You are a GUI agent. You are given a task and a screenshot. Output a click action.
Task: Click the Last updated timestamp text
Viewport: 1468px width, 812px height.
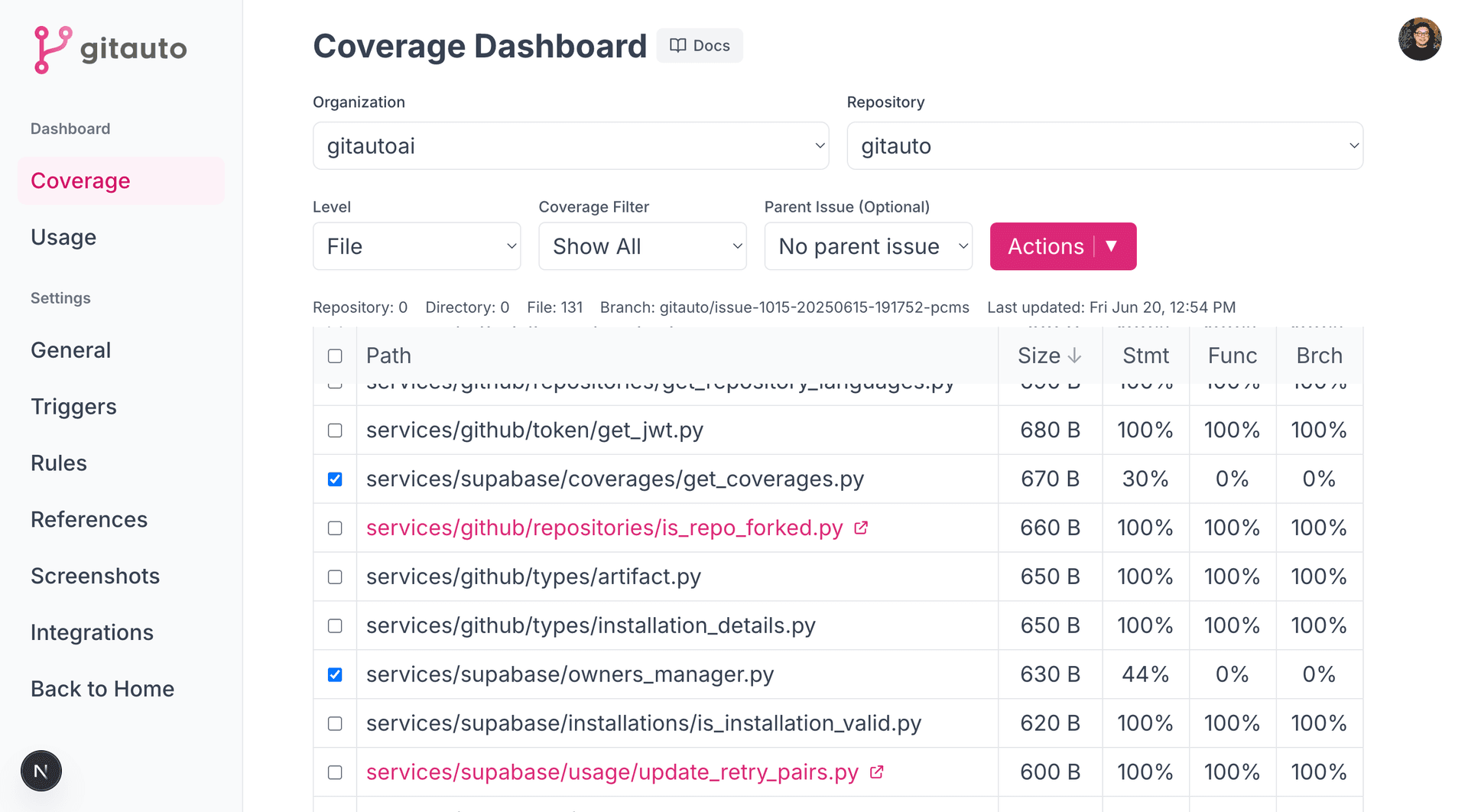tap(1111, 307)
